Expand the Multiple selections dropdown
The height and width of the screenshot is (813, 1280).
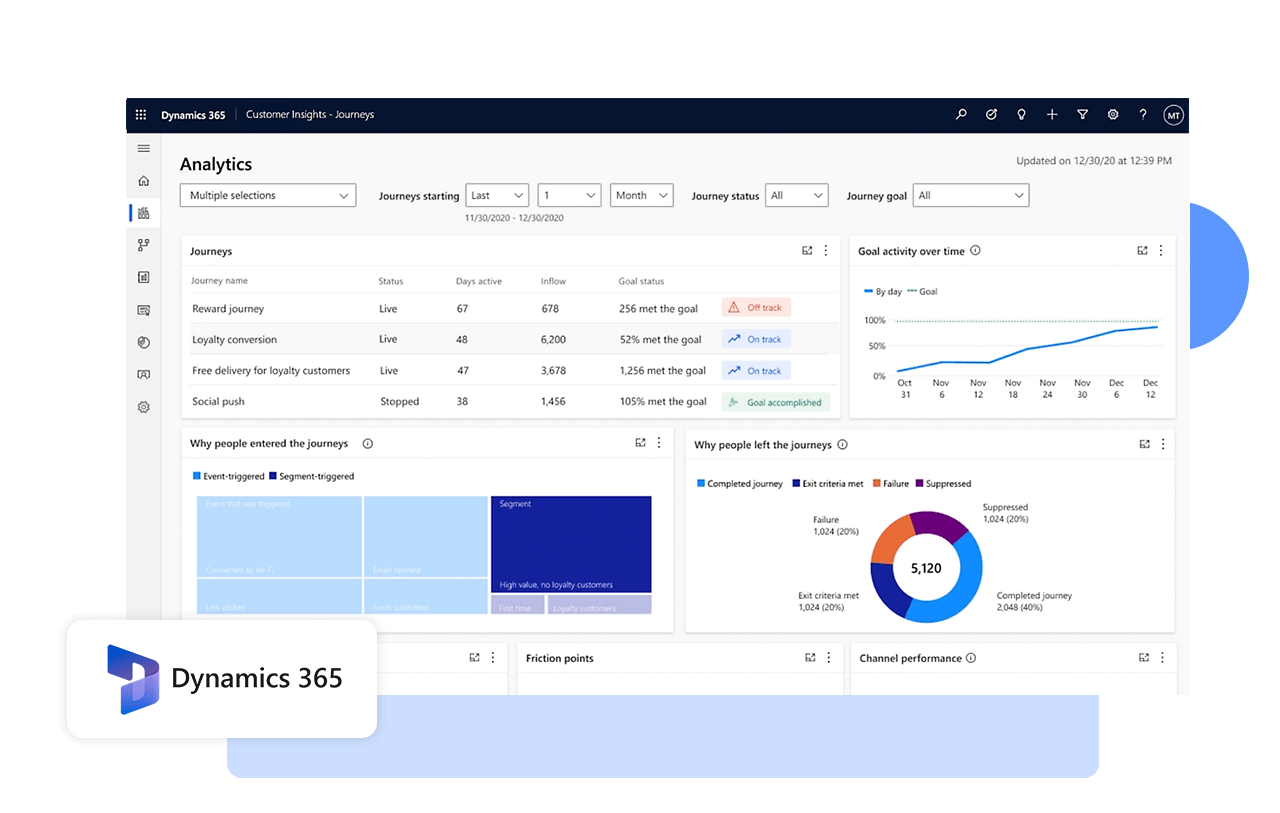tap(267, 195)
